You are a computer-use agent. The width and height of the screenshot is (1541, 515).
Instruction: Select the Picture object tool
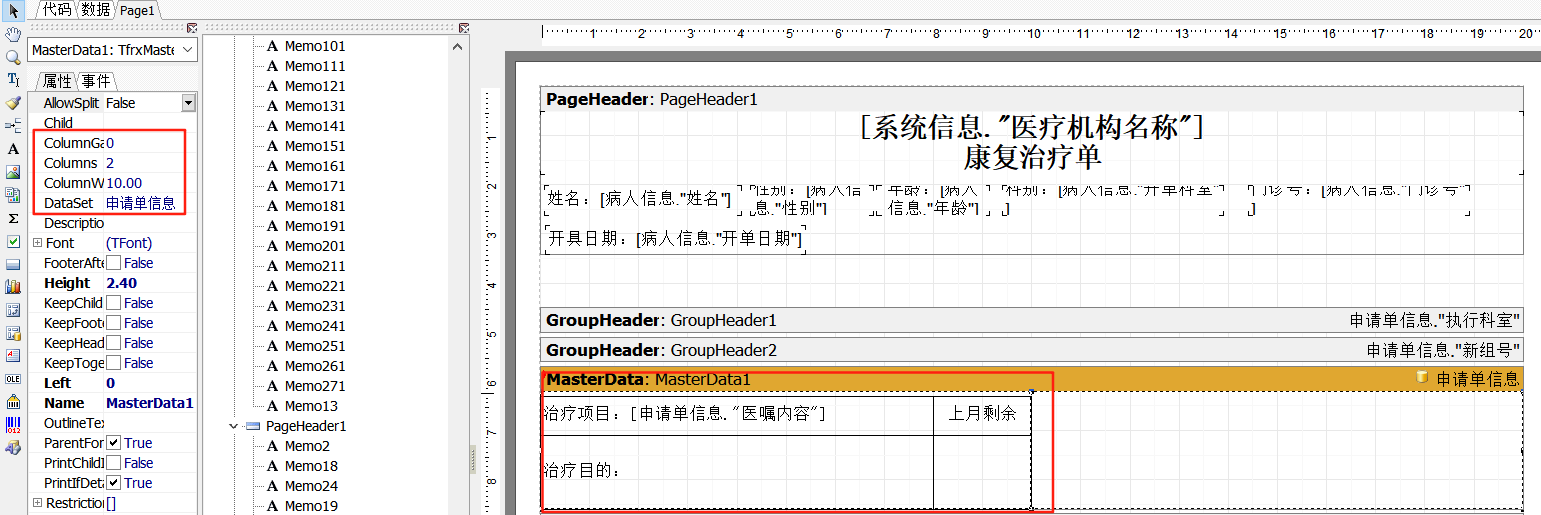point(13,171)
